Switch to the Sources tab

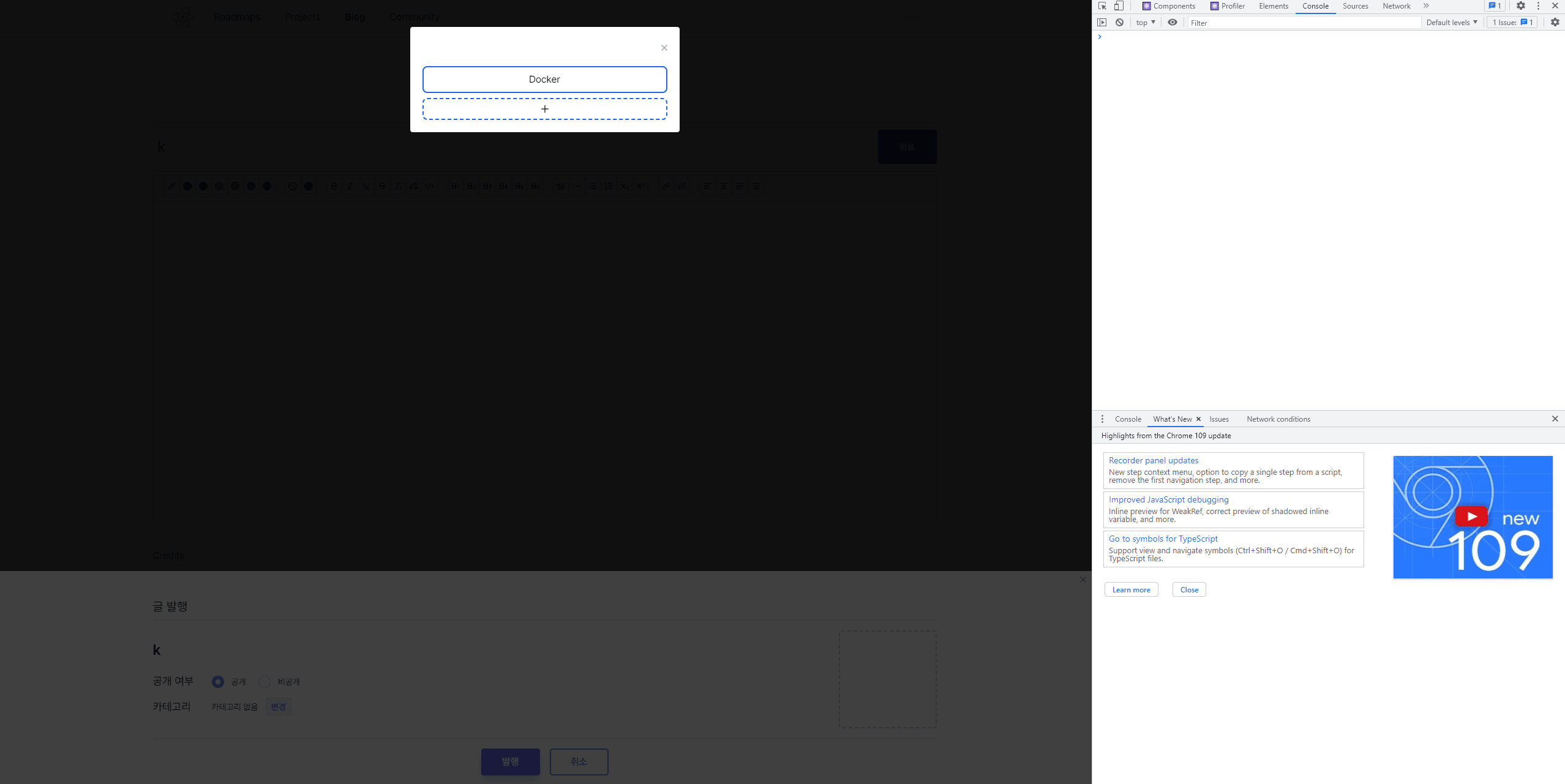click(x=1355, y=6)
